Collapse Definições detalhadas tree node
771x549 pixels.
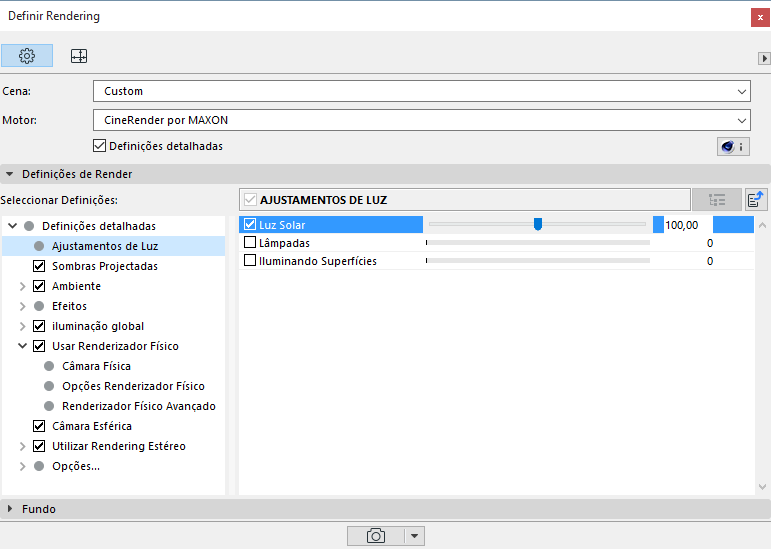(x=13, y=226)
